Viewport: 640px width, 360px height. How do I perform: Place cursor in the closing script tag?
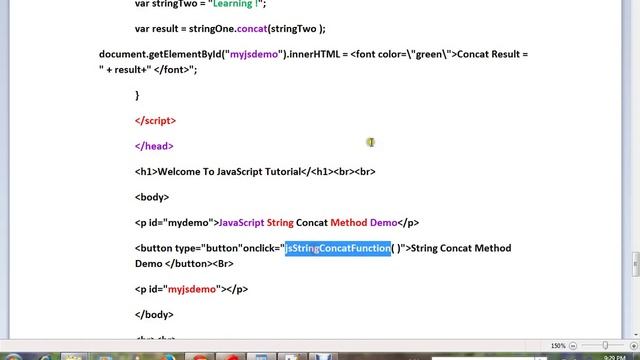point(156,121)
